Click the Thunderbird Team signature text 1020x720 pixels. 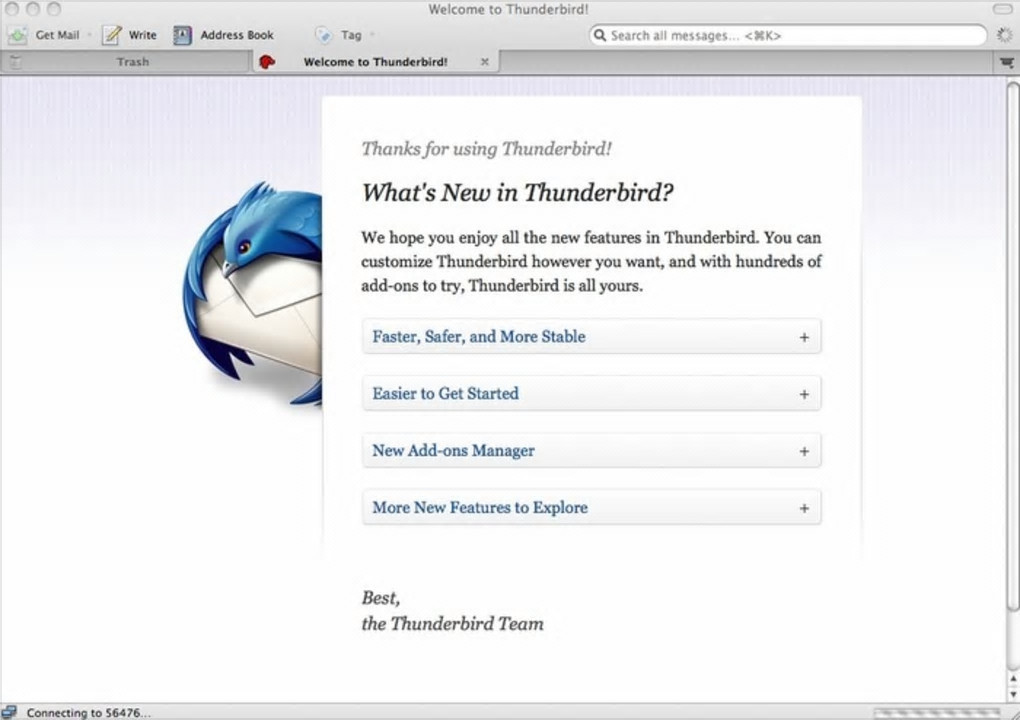[x=452, y=624]
